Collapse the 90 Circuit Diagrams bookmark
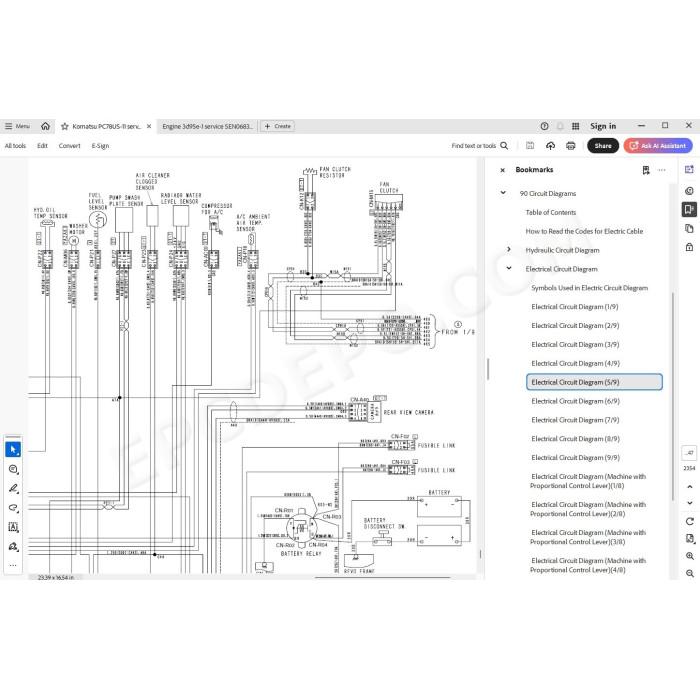 503,193
